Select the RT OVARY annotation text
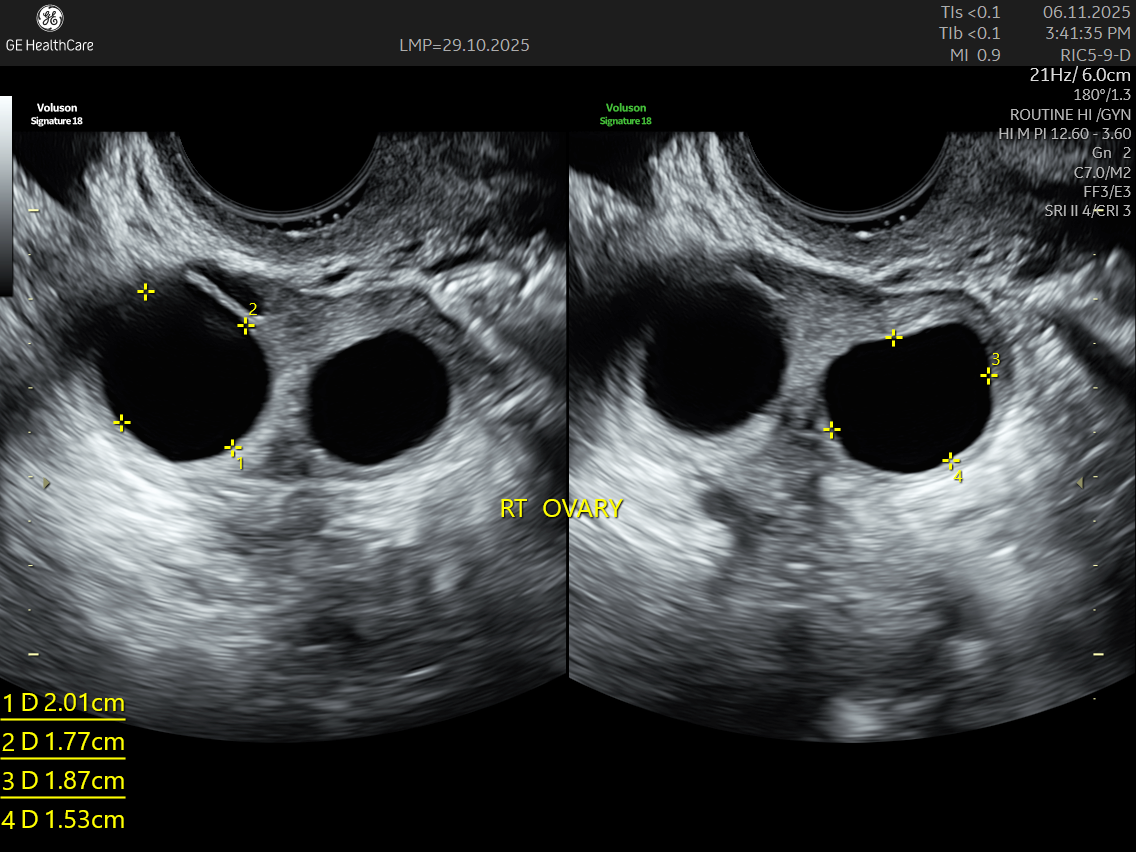The height and width of the screenshot is (852, 1136). pyautogui.click(x=561, y=508)
